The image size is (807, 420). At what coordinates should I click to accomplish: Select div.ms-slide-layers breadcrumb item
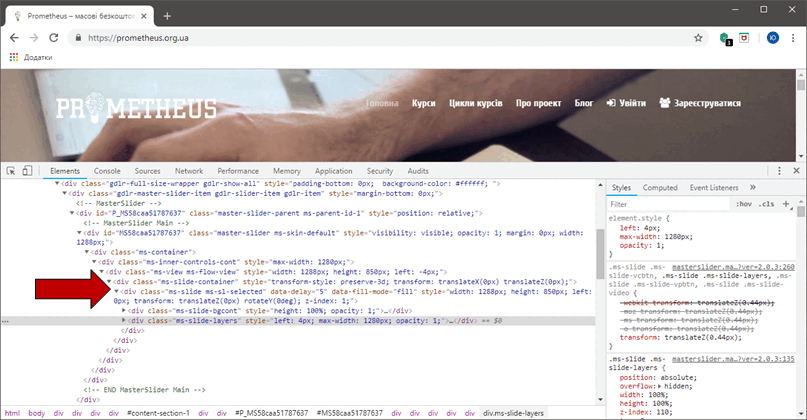coord(513,413)
